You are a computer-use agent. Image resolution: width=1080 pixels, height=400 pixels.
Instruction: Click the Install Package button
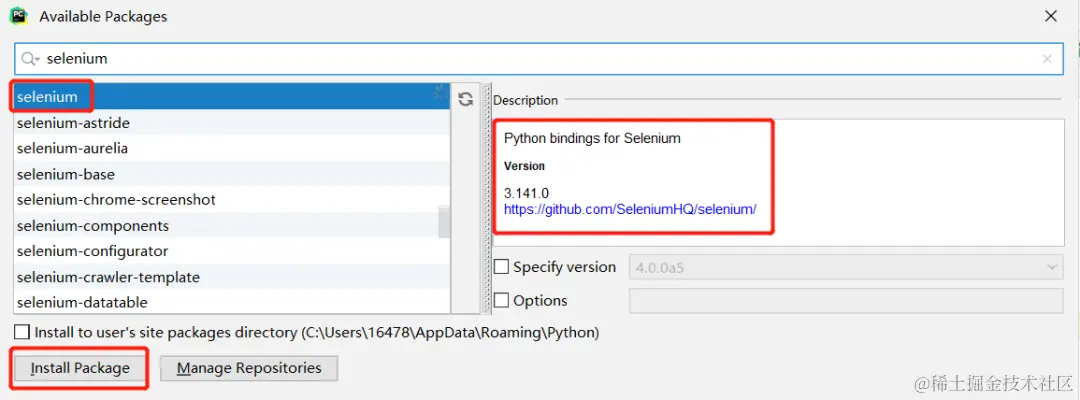pos(80,368)
